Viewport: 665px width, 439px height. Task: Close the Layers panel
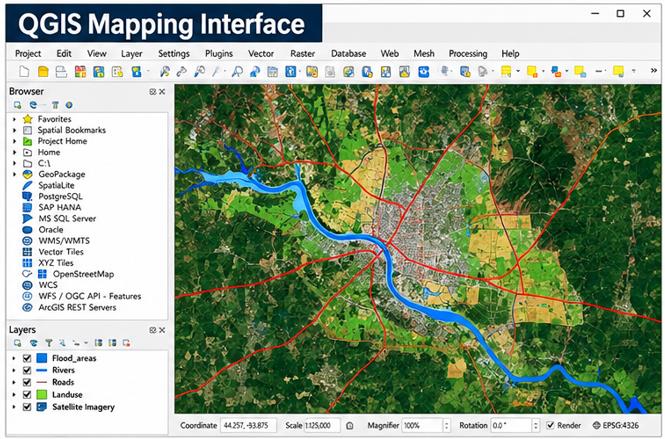pos(162,330)
